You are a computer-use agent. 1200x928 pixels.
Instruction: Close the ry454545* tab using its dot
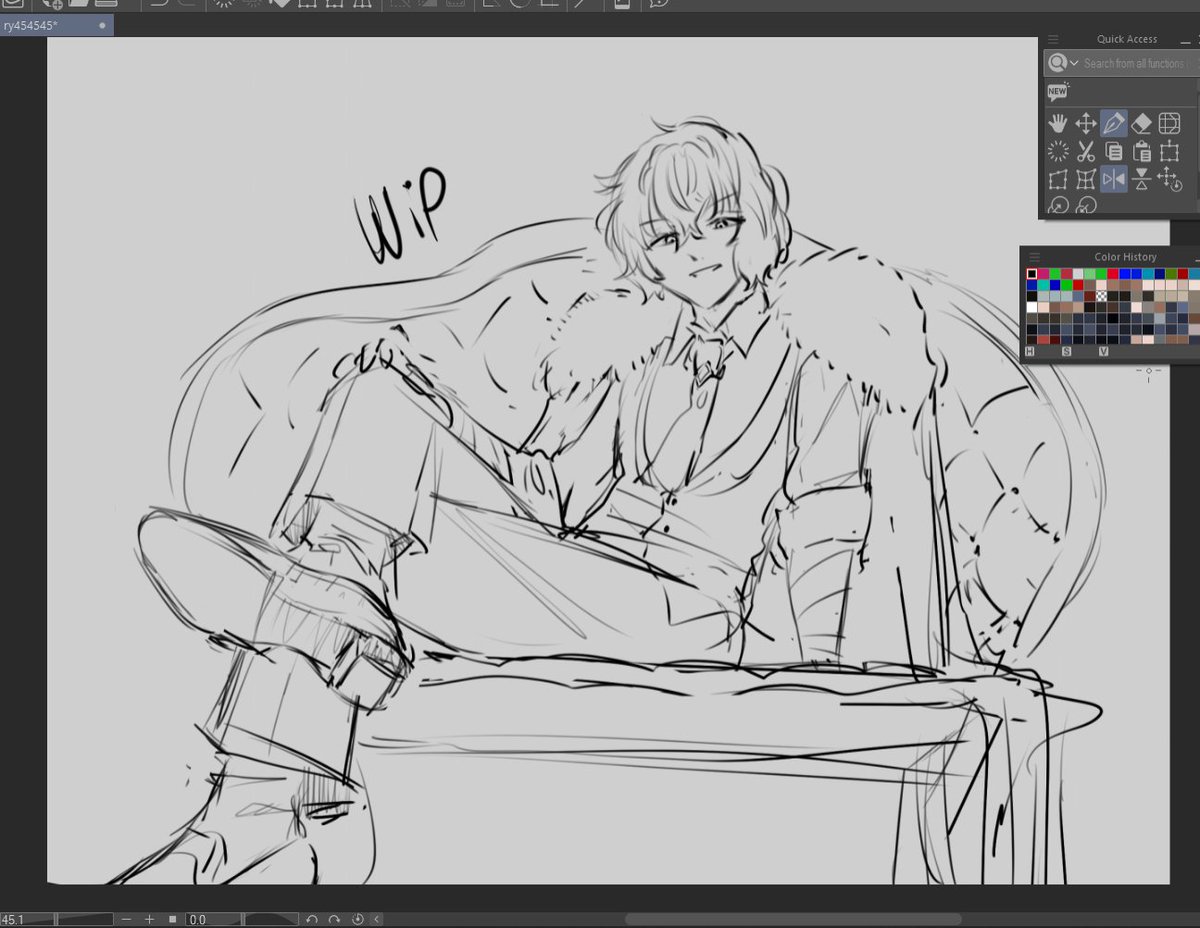coord(103,26)
